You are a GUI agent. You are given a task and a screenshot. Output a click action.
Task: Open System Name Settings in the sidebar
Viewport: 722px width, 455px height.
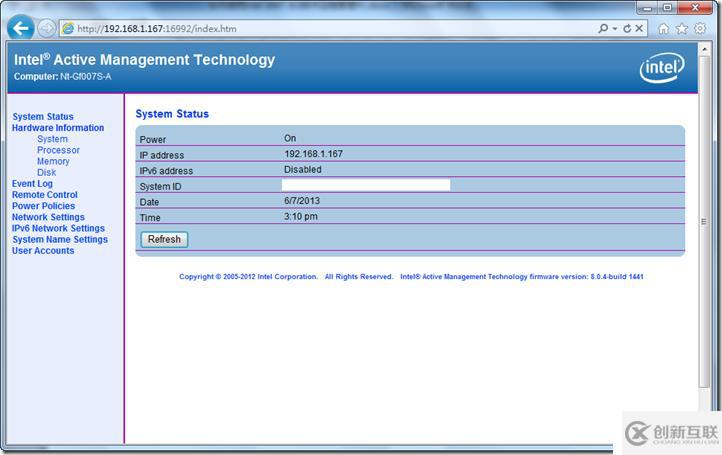point(60,239)
